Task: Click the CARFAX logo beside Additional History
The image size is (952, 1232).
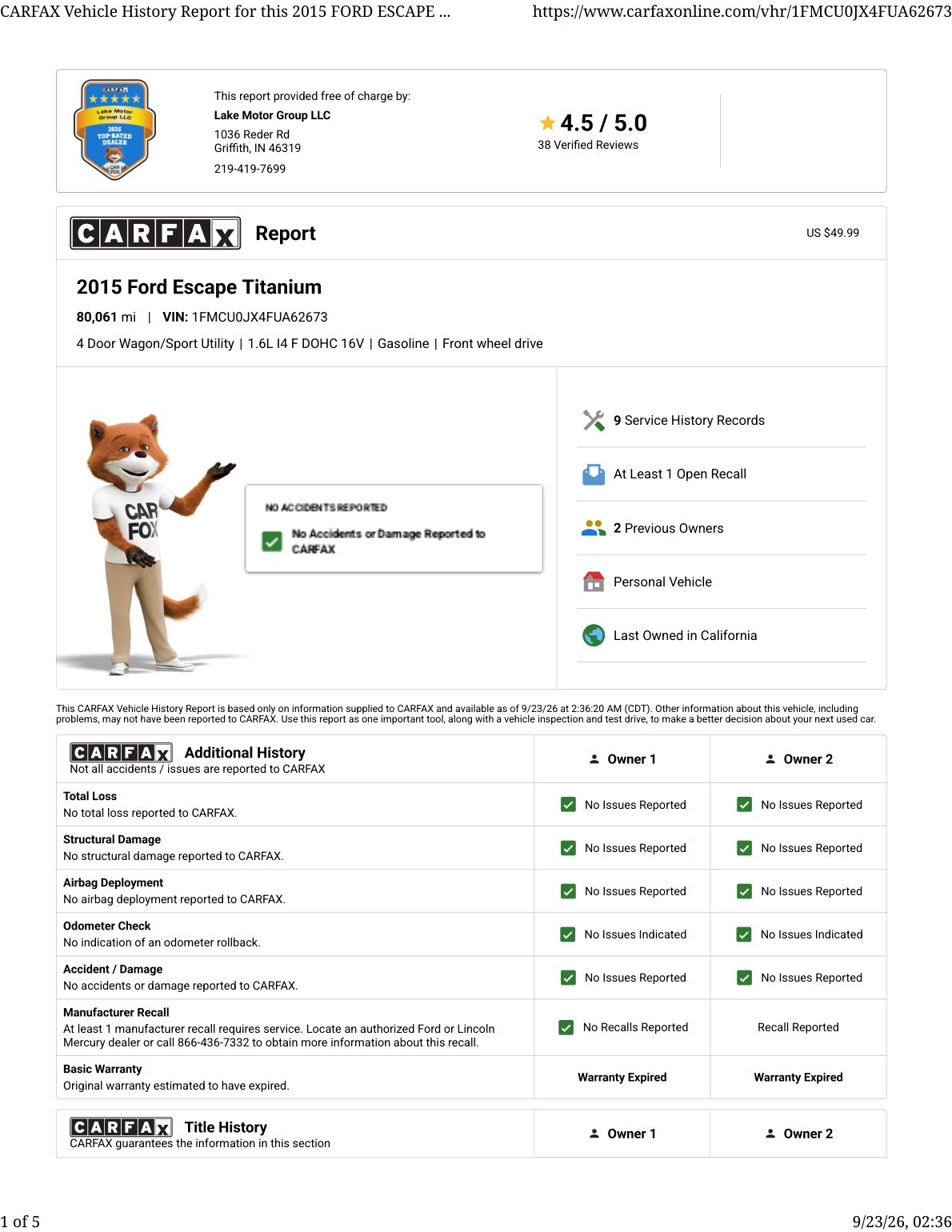Action: pyautogui.click(x=121, y=753)
